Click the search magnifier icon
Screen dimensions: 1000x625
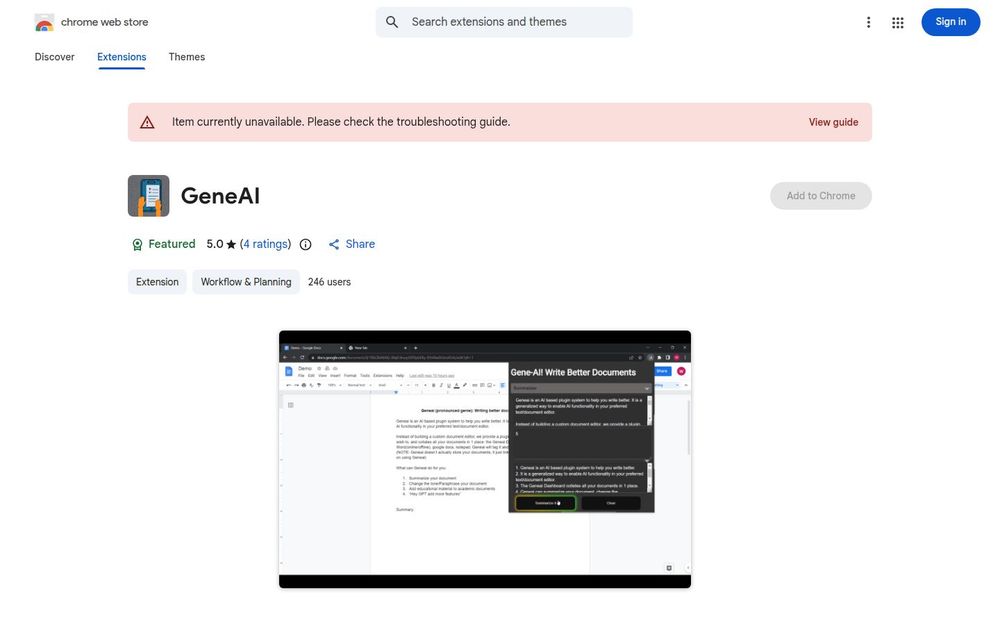[x=392, y=22]
